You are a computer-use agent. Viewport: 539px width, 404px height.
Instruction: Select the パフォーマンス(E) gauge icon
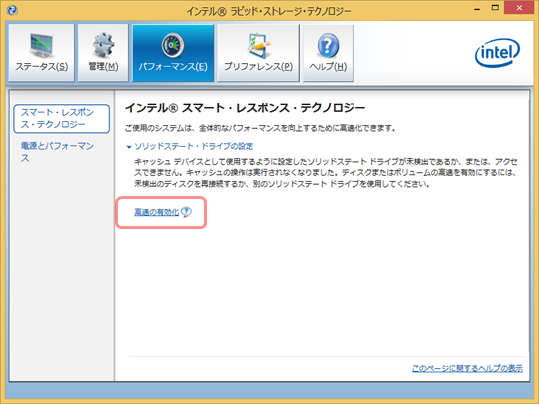click(x=173, y=45)
